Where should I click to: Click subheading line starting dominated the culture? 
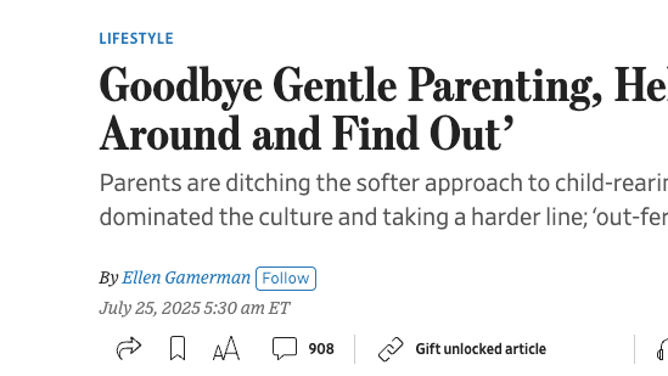pyautogui.click(x=383, y=217)
